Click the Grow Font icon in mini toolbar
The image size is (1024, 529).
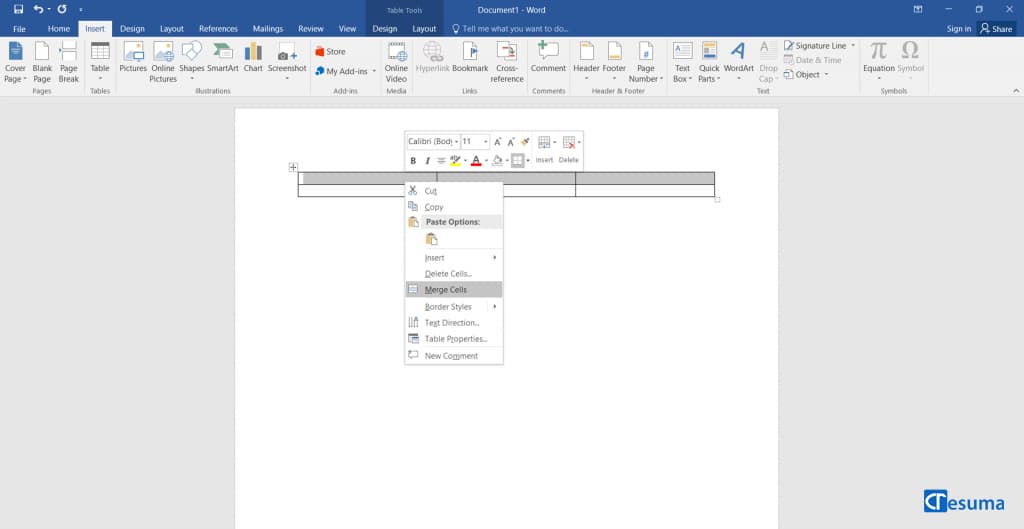point(498,142)
